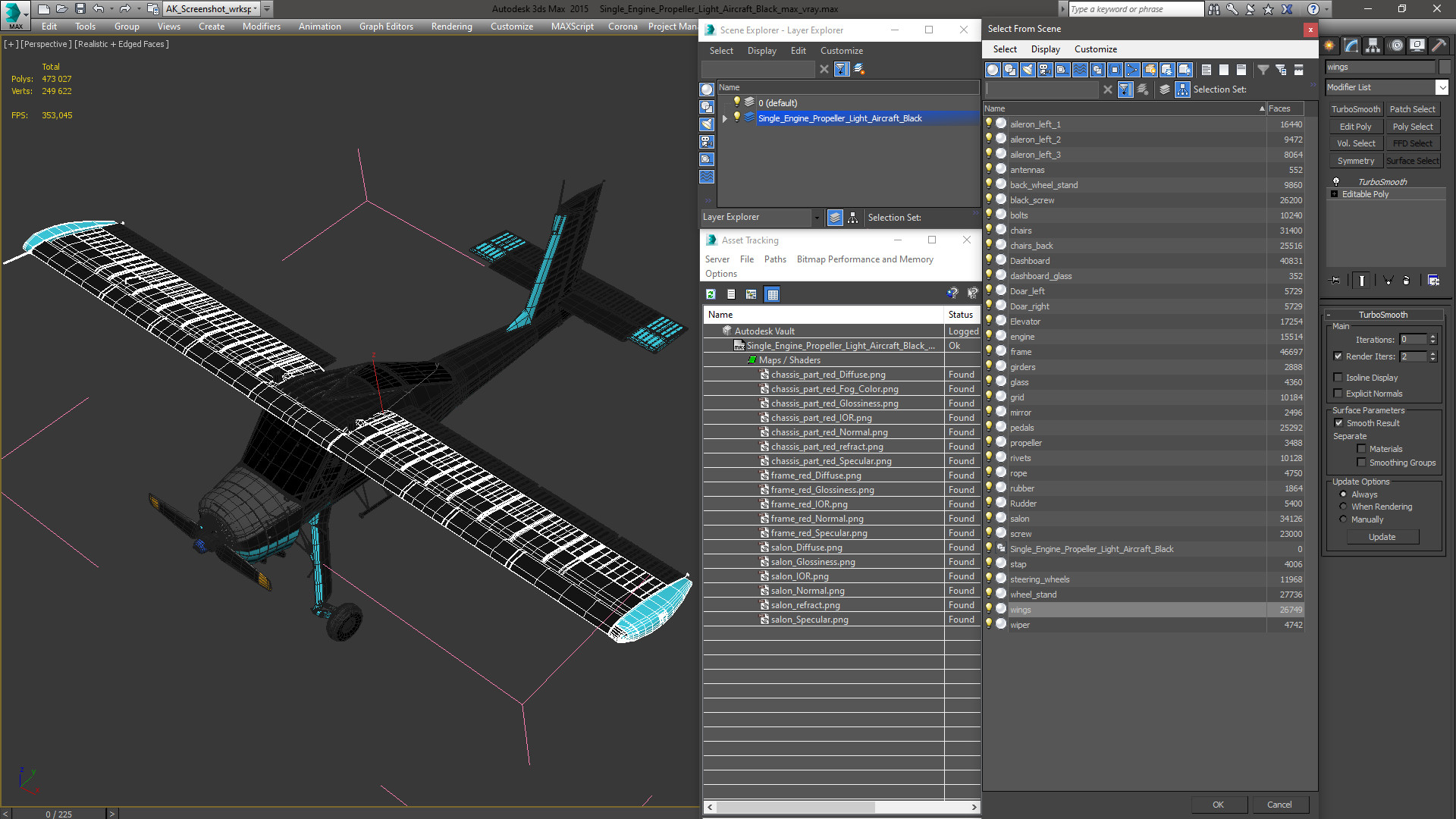Open Bitmap Performance and Memory menu
This screenshot has width=1456, height=819.
click(864, 259)
